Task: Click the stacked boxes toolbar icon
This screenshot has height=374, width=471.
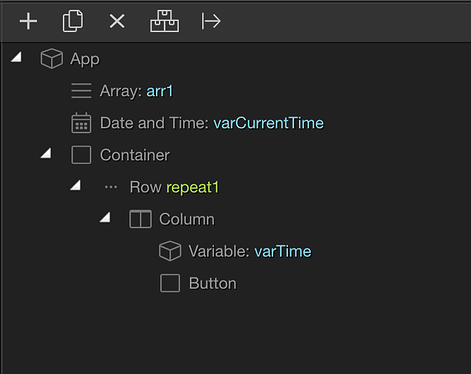Action: pos(164,21)
